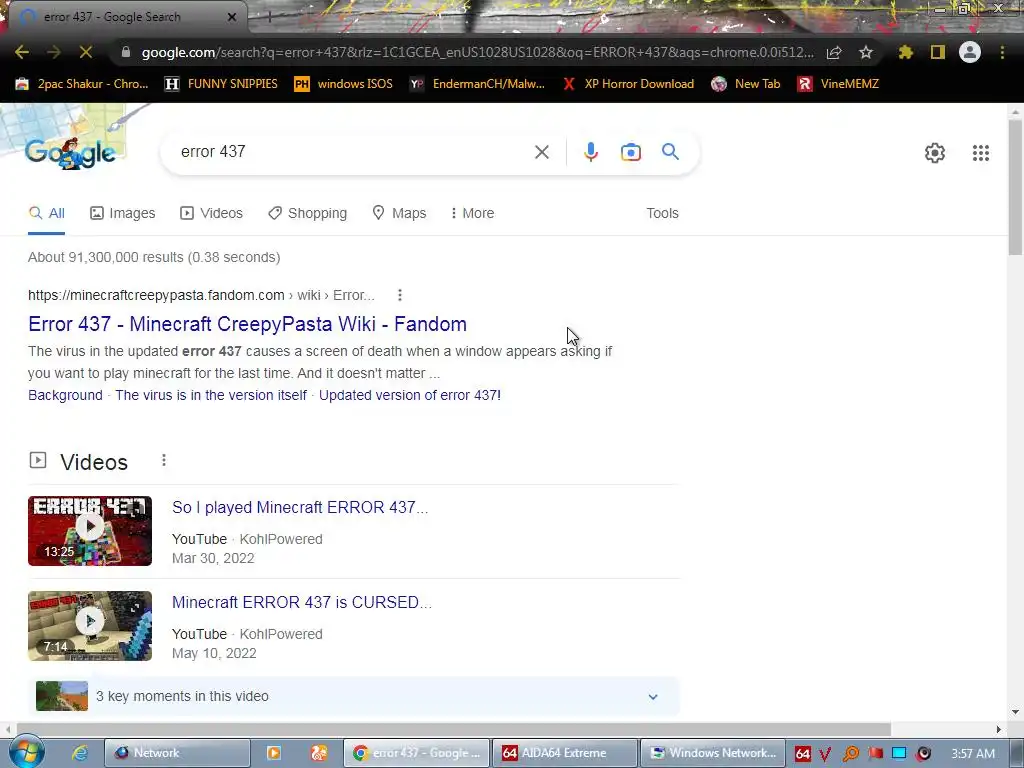Switch to AIDA64 Extreme taskbar window

[x=564, y=753]
